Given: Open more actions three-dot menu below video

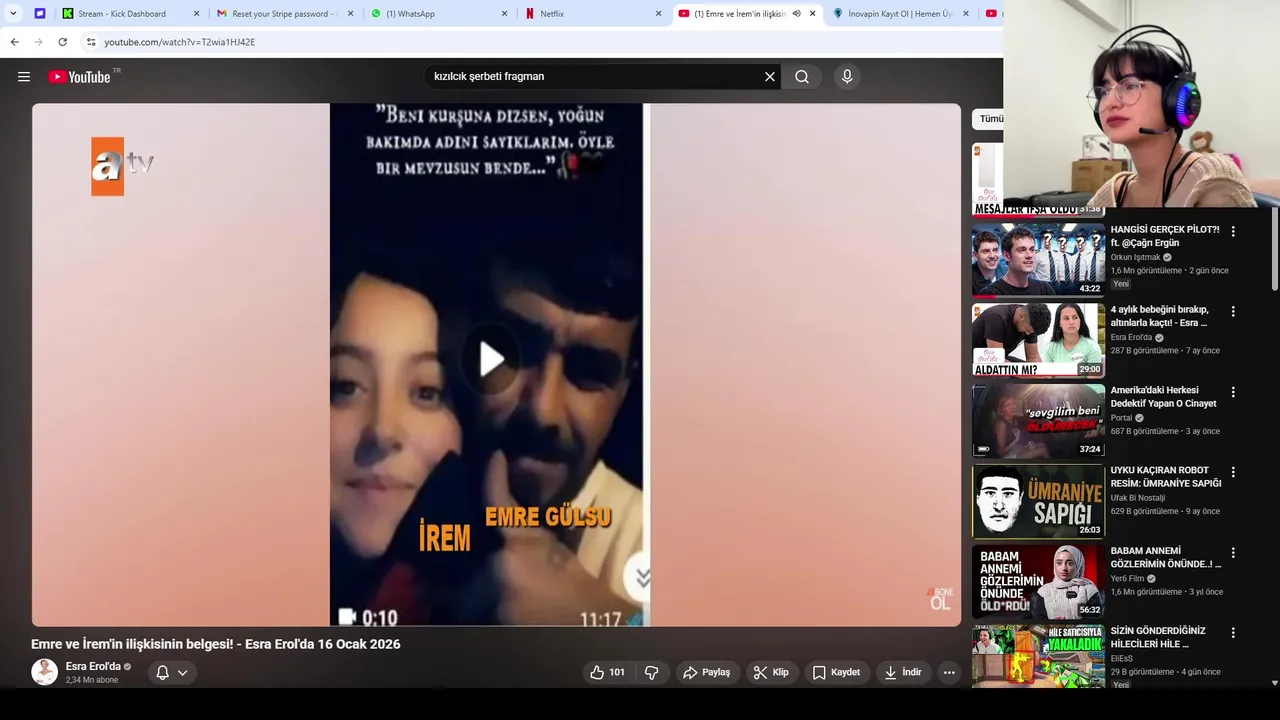Looking at the screenshot, I should [949, 672].
